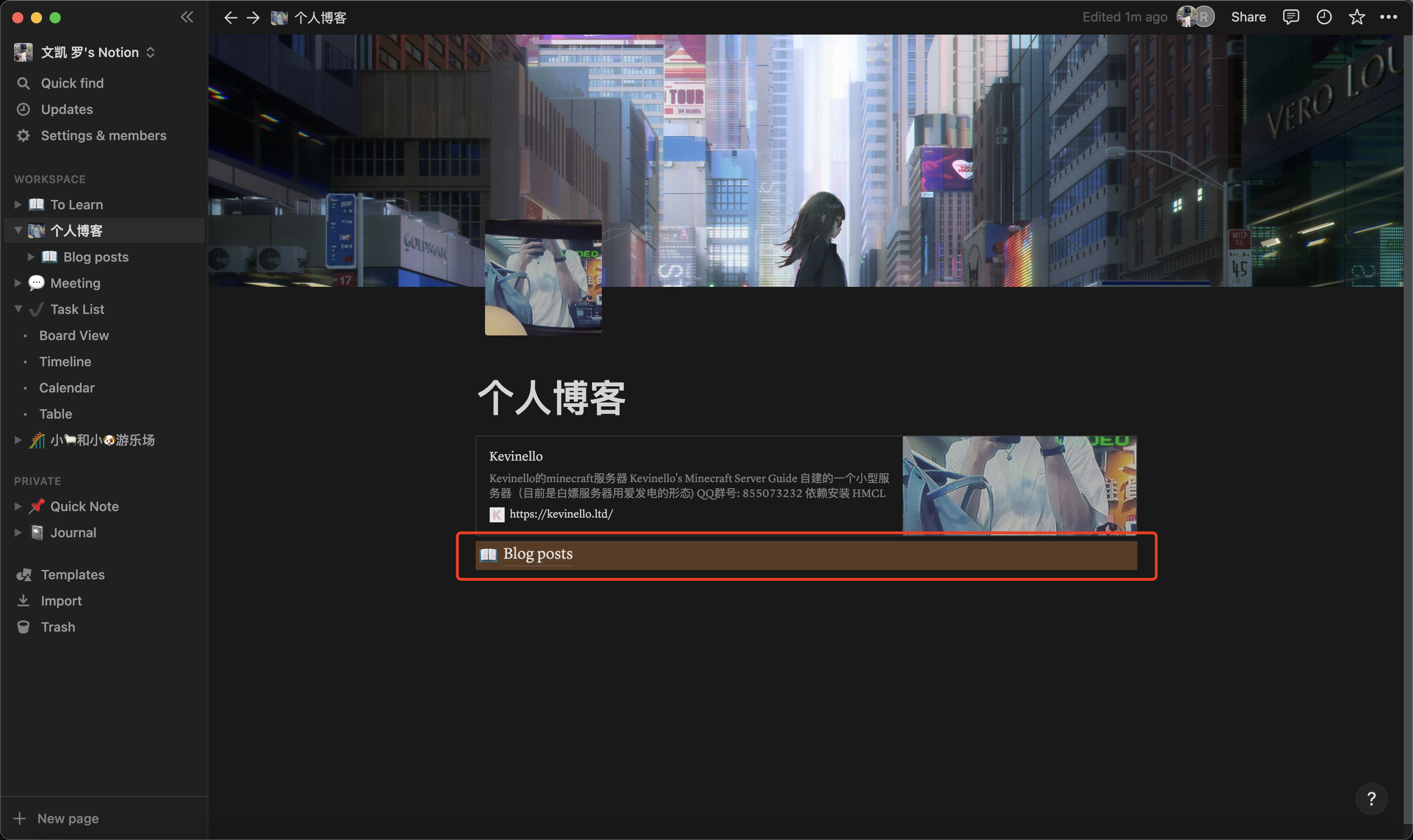
Task: Open the help question mark button
Action: [x=1370, y=798]
